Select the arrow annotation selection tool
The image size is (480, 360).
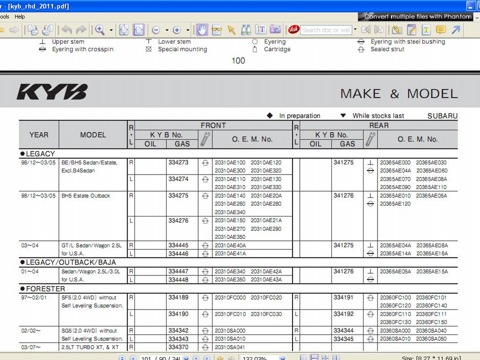pyautogui.click(x=231, y=30)
